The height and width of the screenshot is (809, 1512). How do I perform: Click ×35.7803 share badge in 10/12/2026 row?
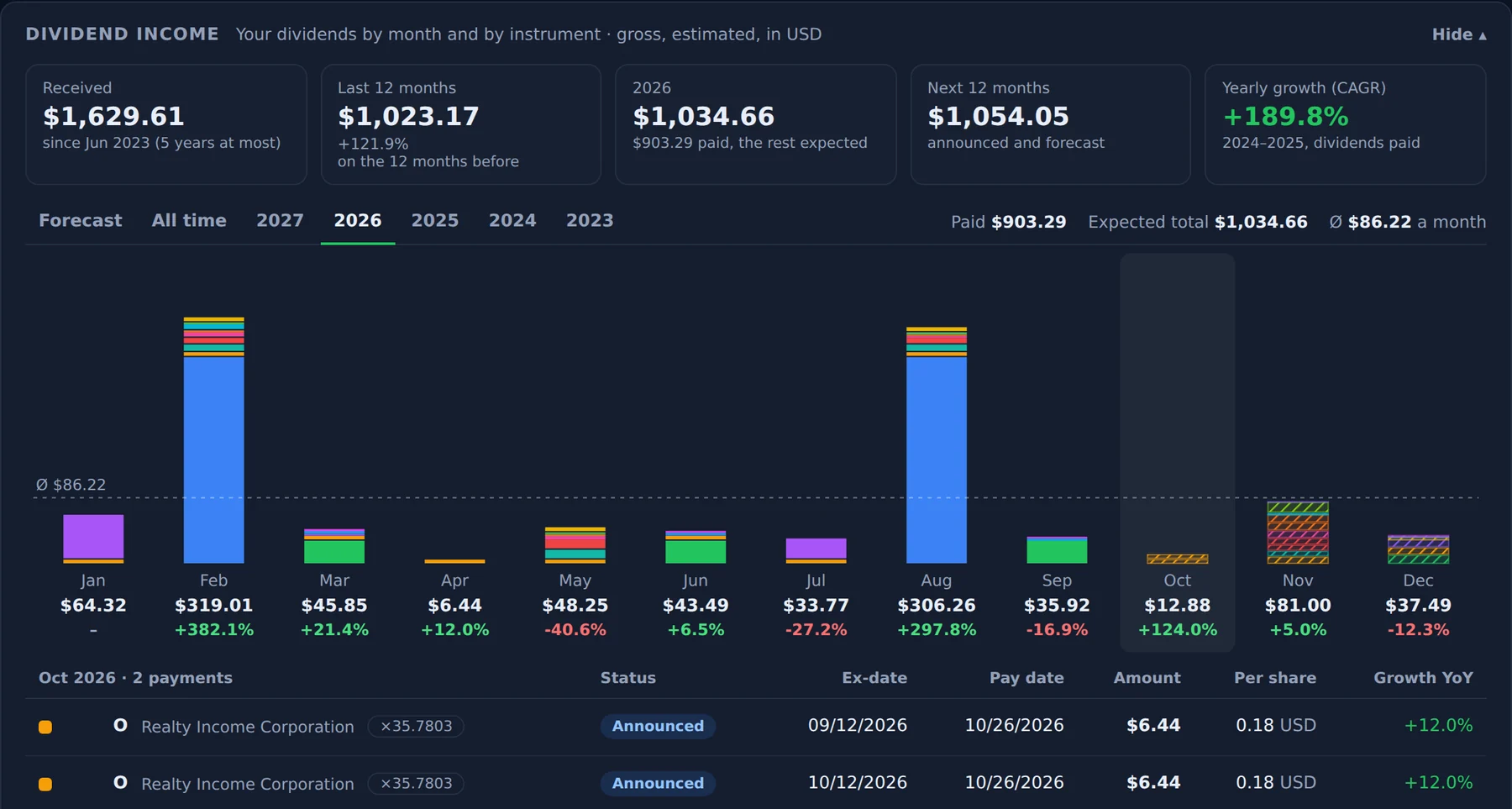click(x=416, y=783)
